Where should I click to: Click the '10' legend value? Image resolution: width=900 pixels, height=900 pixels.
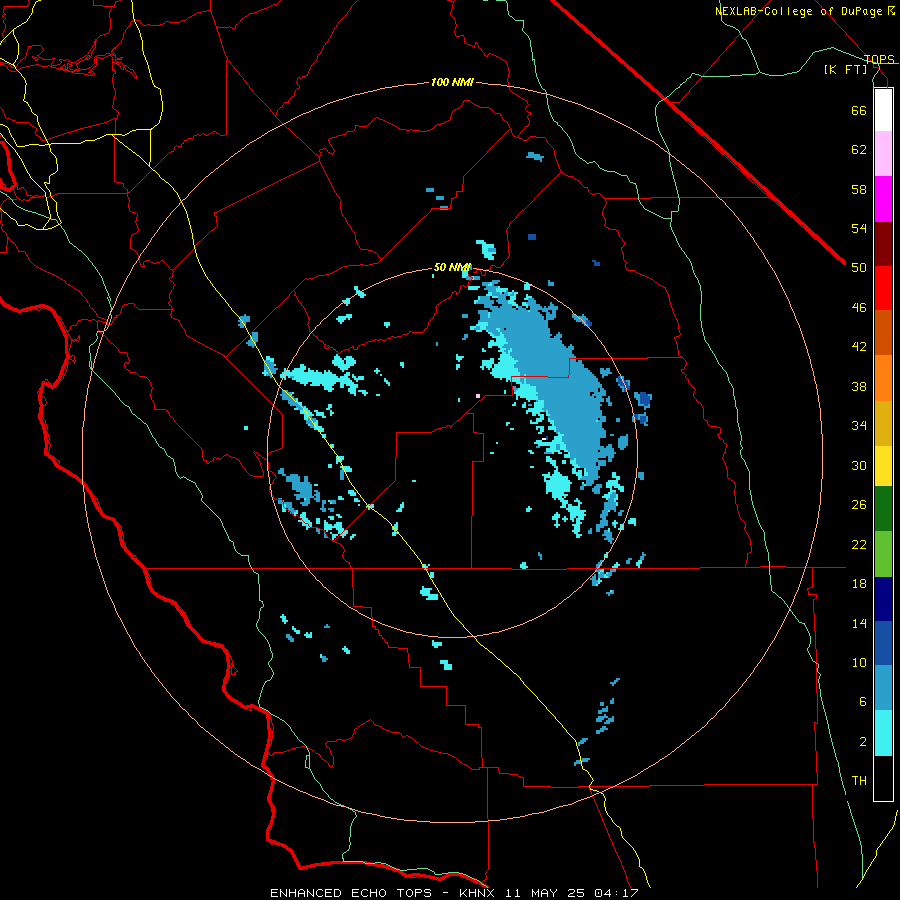coord(859,662)
